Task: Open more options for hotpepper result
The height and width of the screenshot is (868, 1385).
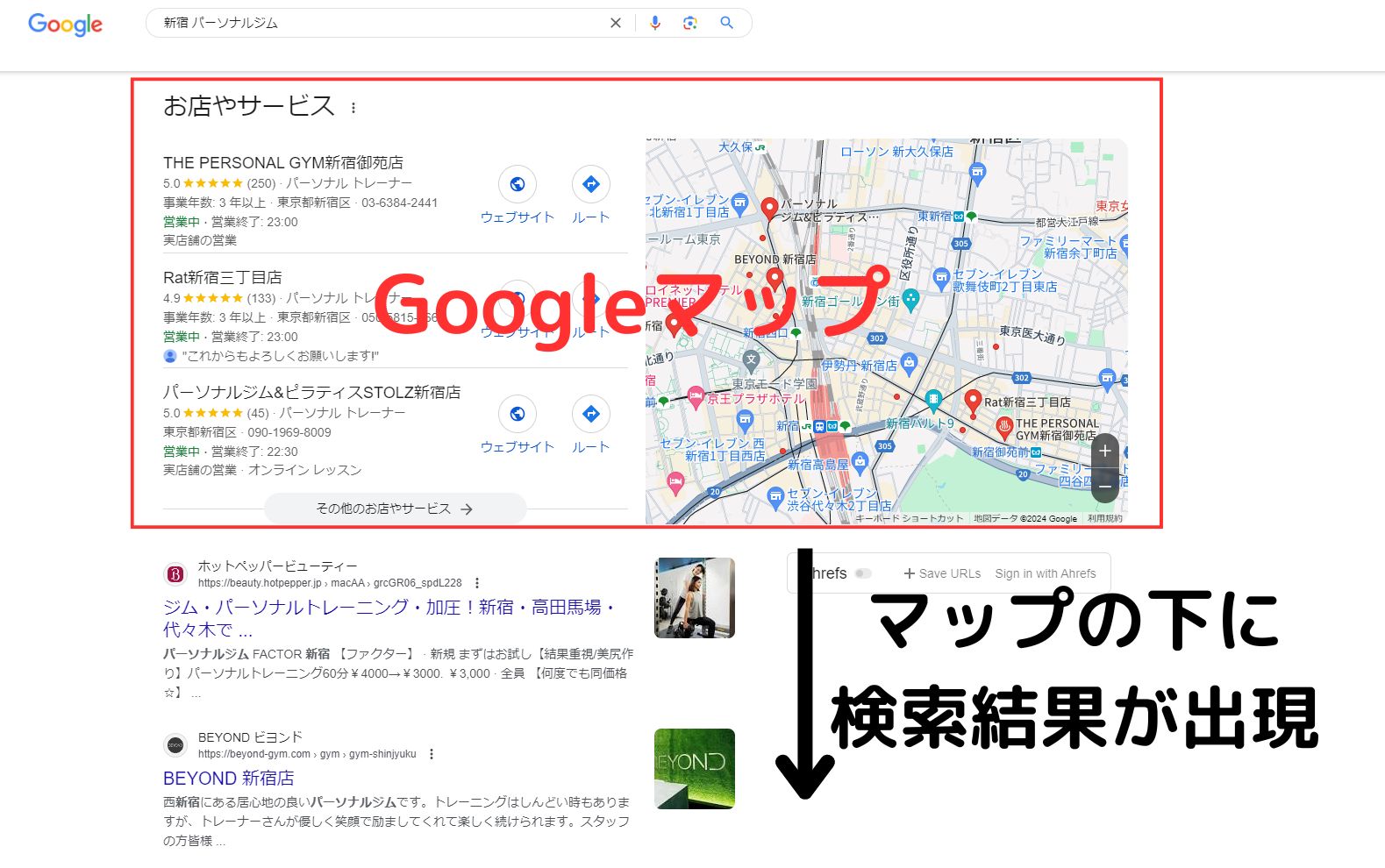Action: coord(477,583)
